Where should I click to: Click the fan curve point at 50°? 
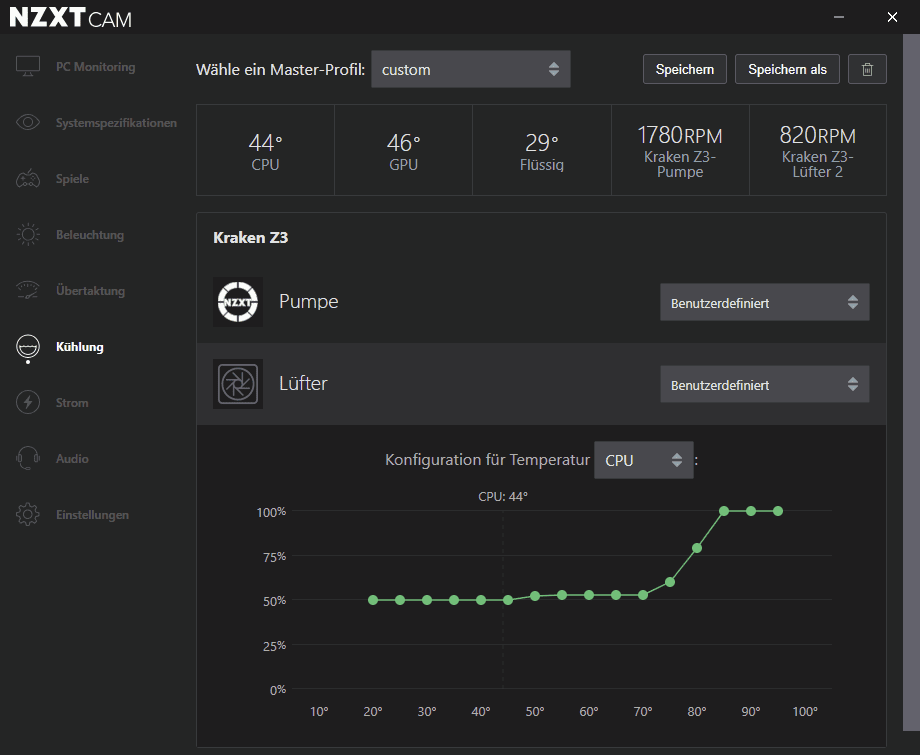click(535, 596)
